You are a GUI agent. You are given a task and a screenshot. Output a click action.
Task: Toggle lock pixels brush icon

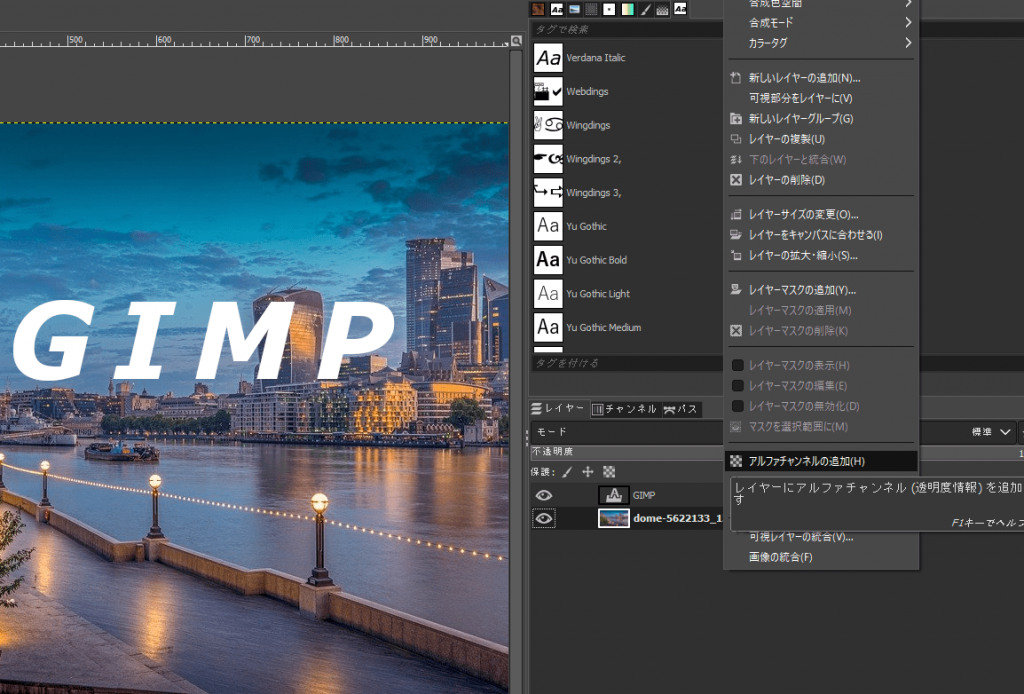pyautogui.click(x=568, y=472)
